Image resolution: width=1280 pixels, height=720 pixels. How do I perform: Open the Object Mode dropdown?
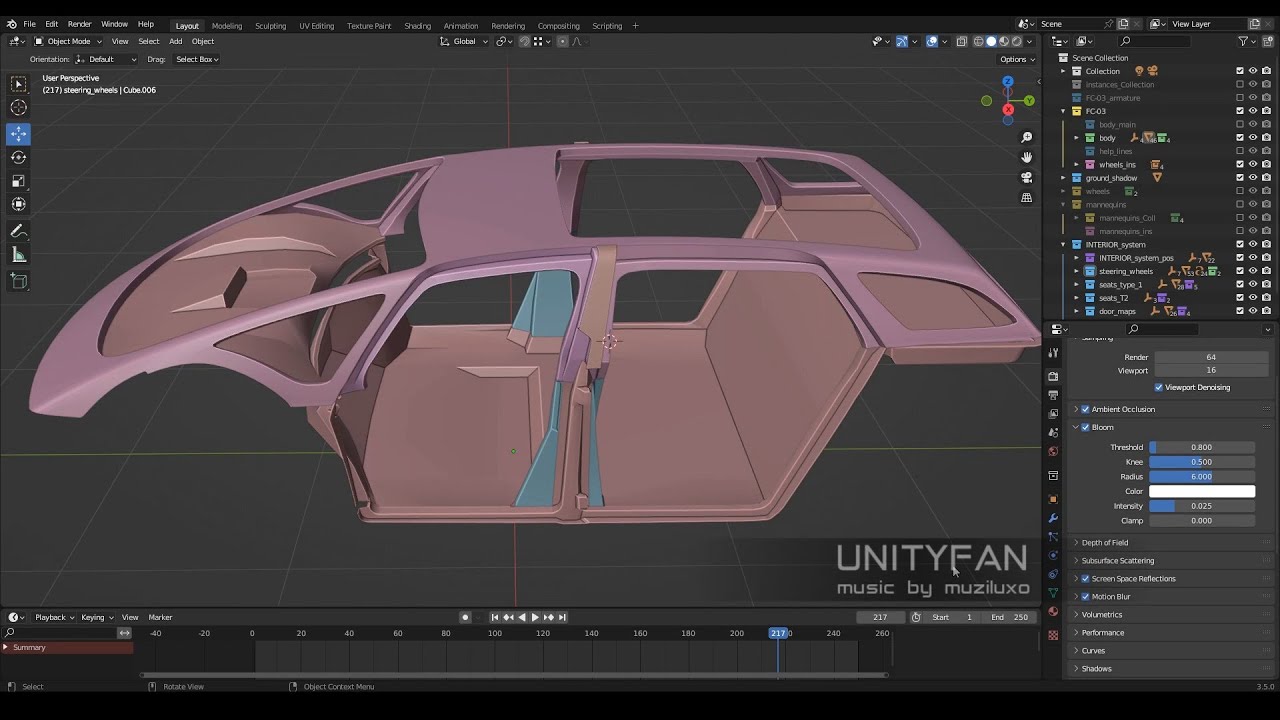click(68, 41)
